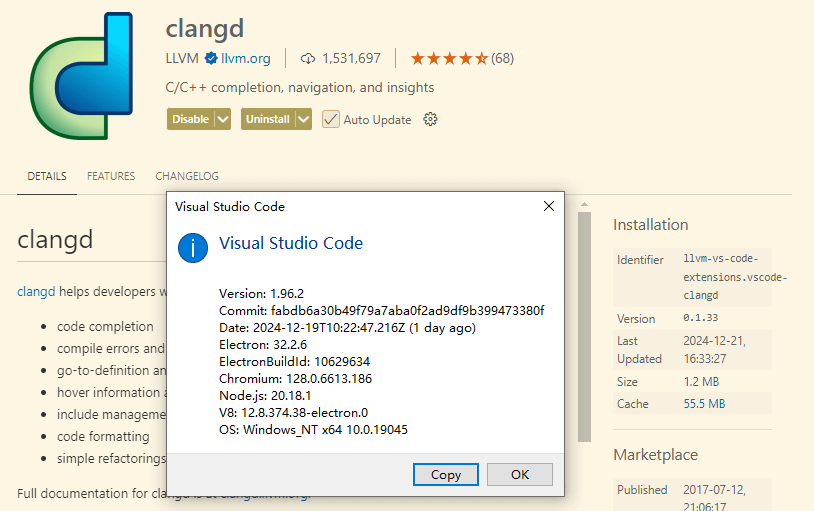
Task: Copy the version info
Action: pos(446,475)
